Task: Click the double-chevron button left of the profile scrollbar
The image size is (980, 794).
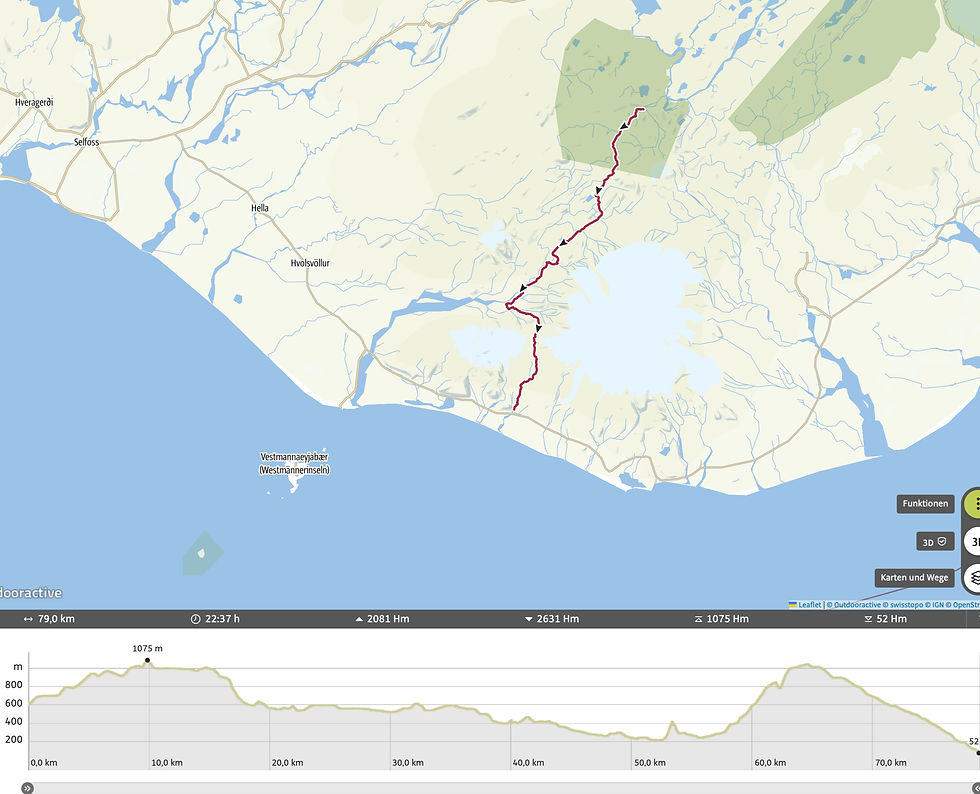Action: pos(28,788)
